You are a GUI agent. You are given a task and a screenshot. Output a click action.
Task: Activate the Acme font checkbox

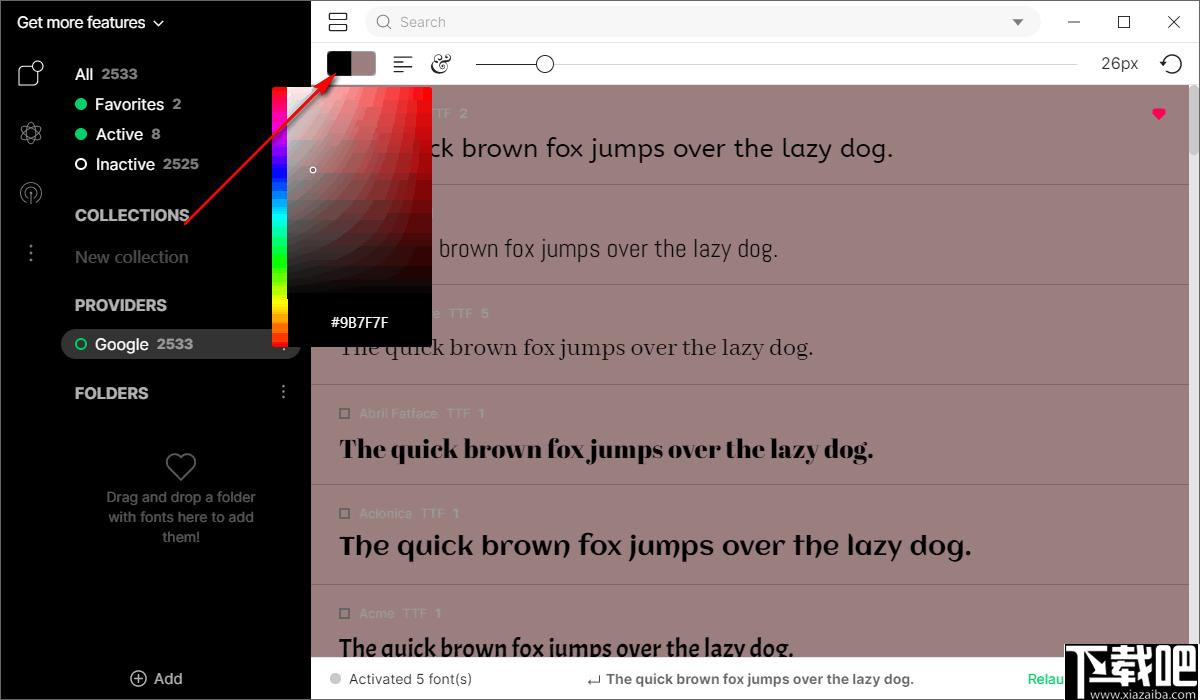tap(345, 613)
